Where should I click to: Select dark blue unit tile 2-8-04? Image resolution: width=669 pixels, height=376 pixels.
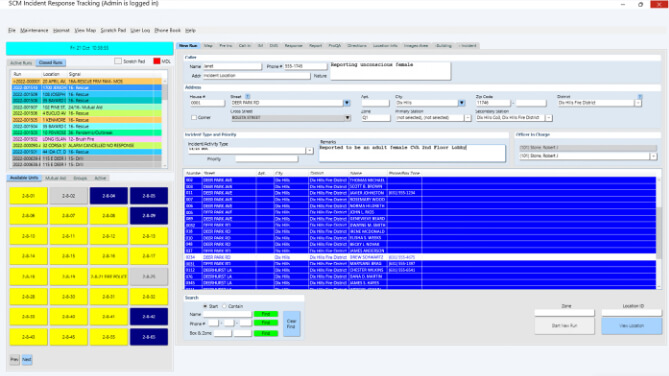click(108, 196)
